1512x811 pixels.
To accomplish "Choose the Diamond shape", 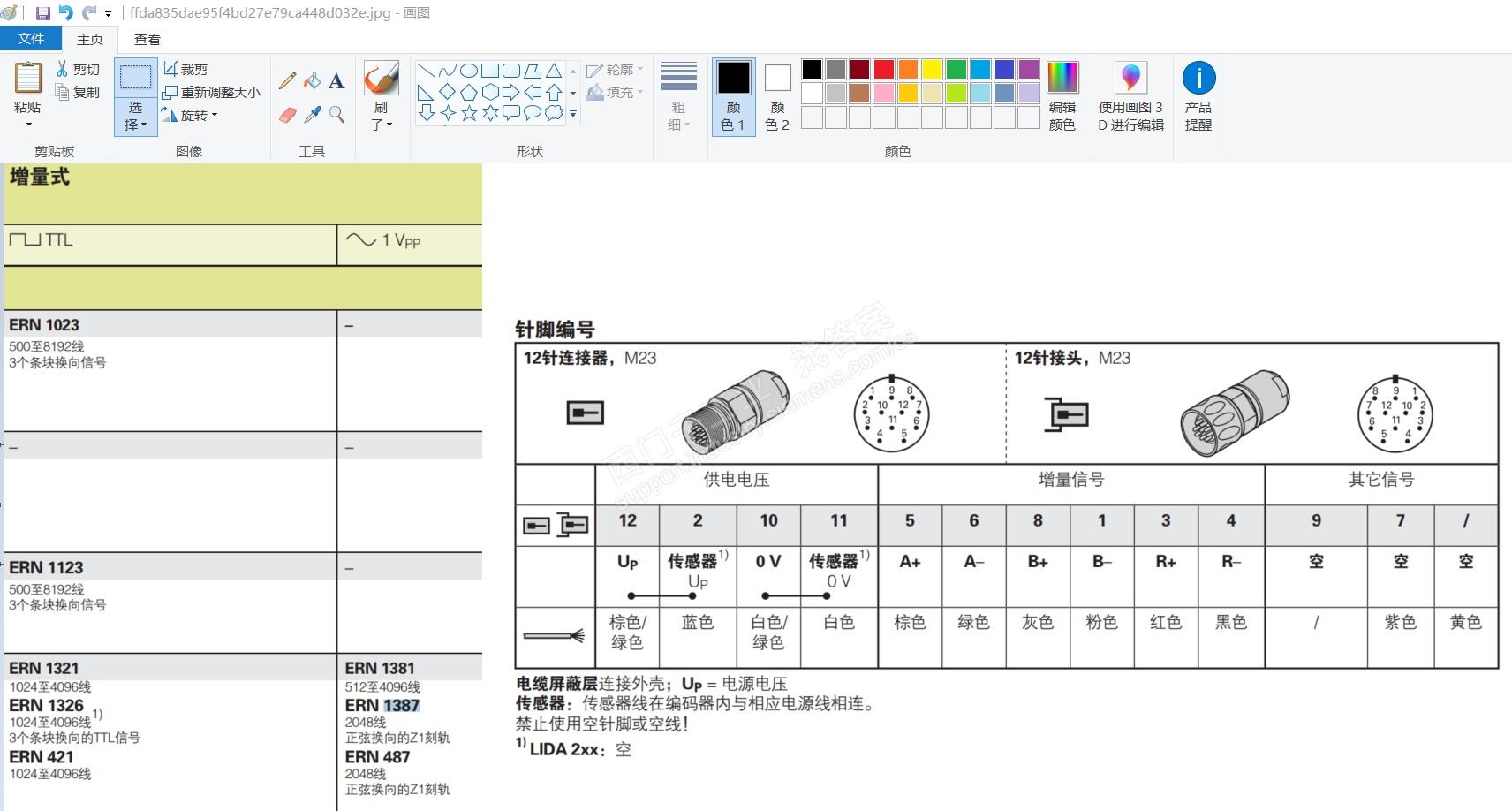I will [x=448, y=92].
